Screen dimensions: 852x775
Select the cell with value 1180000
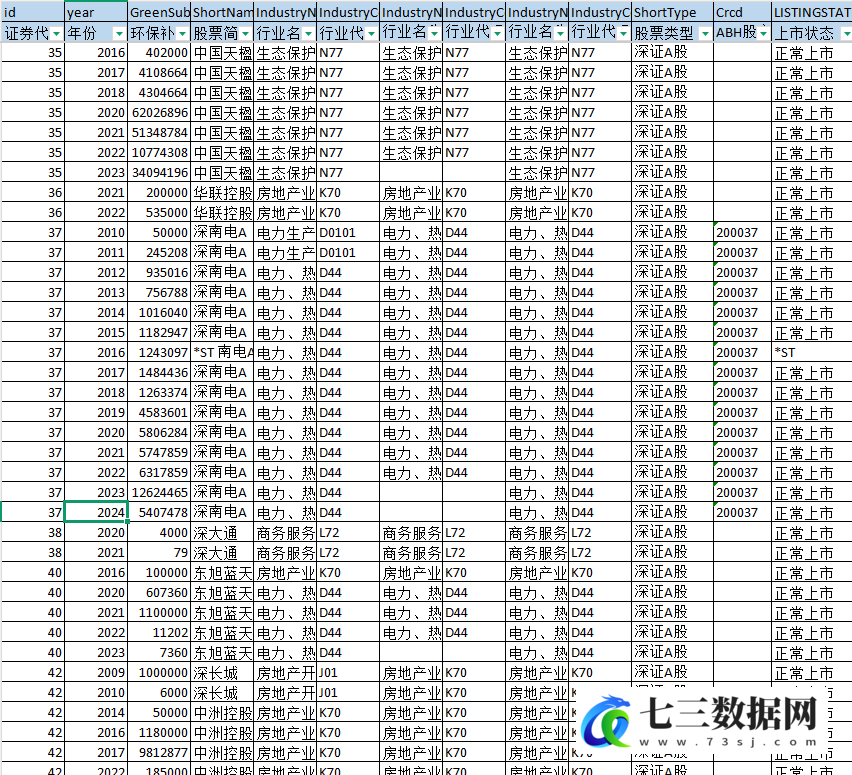[159, 733]
